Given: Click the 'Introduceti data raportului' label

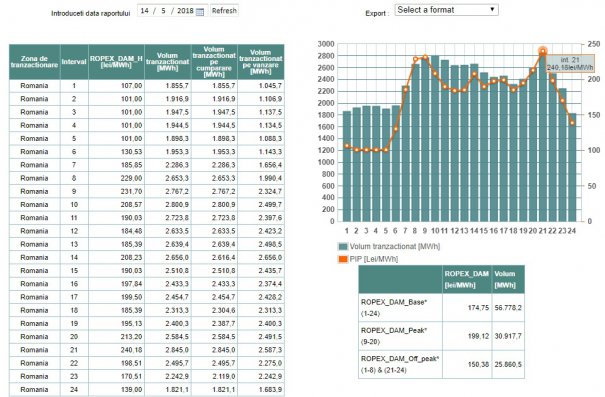Looking at the screenshot, I should coord(91,14).
